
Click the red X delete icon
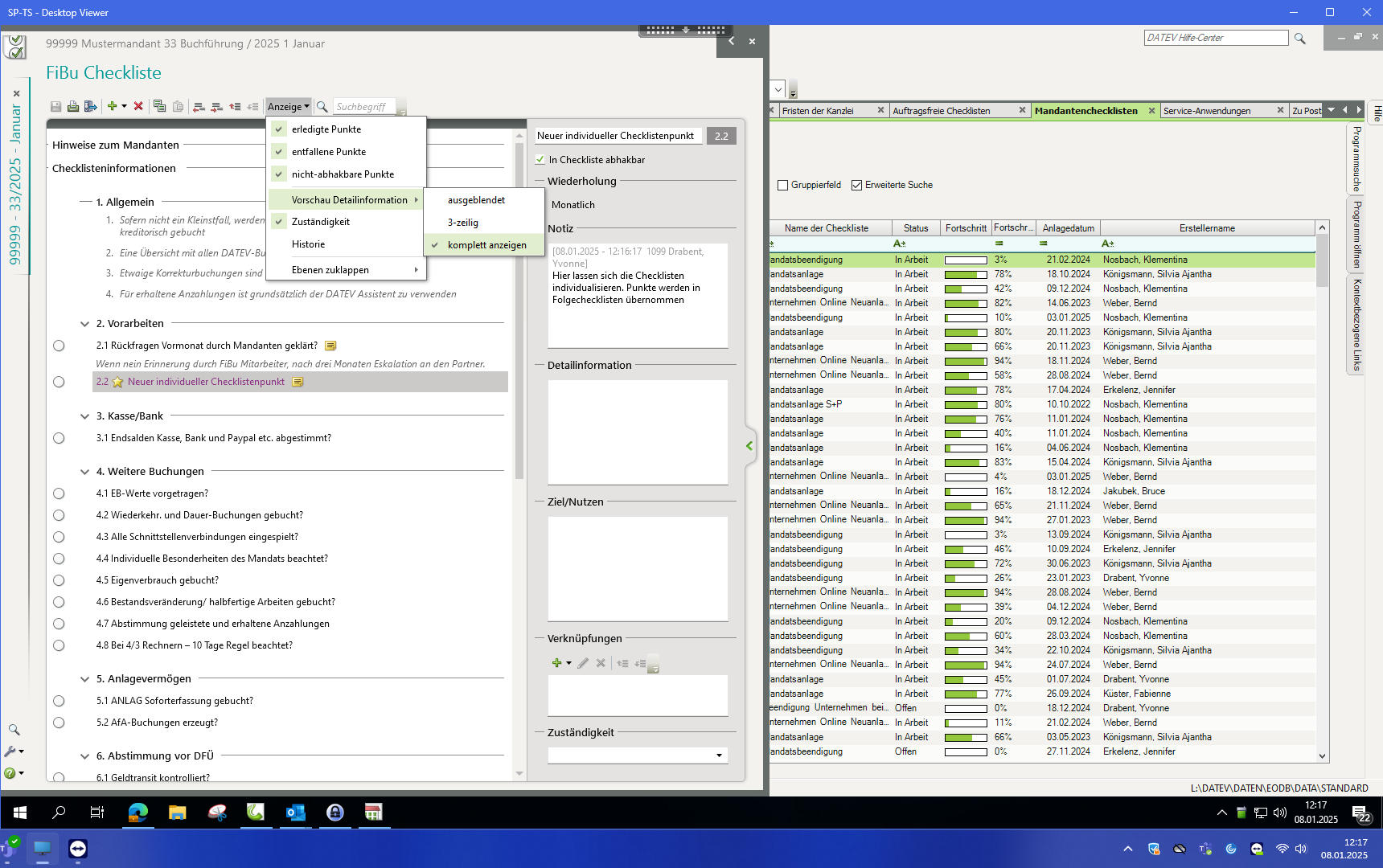click(x=138, y=106)
